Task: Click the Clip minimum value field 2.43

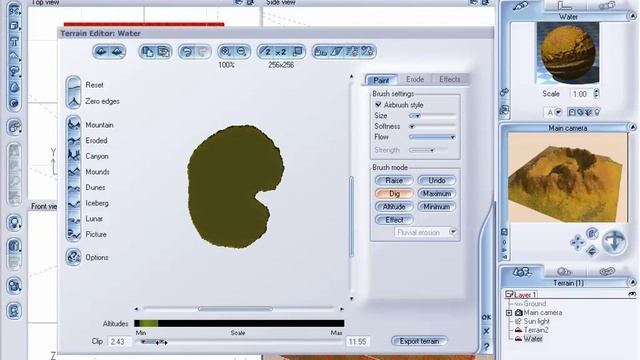Action: (x=118, y=342)
